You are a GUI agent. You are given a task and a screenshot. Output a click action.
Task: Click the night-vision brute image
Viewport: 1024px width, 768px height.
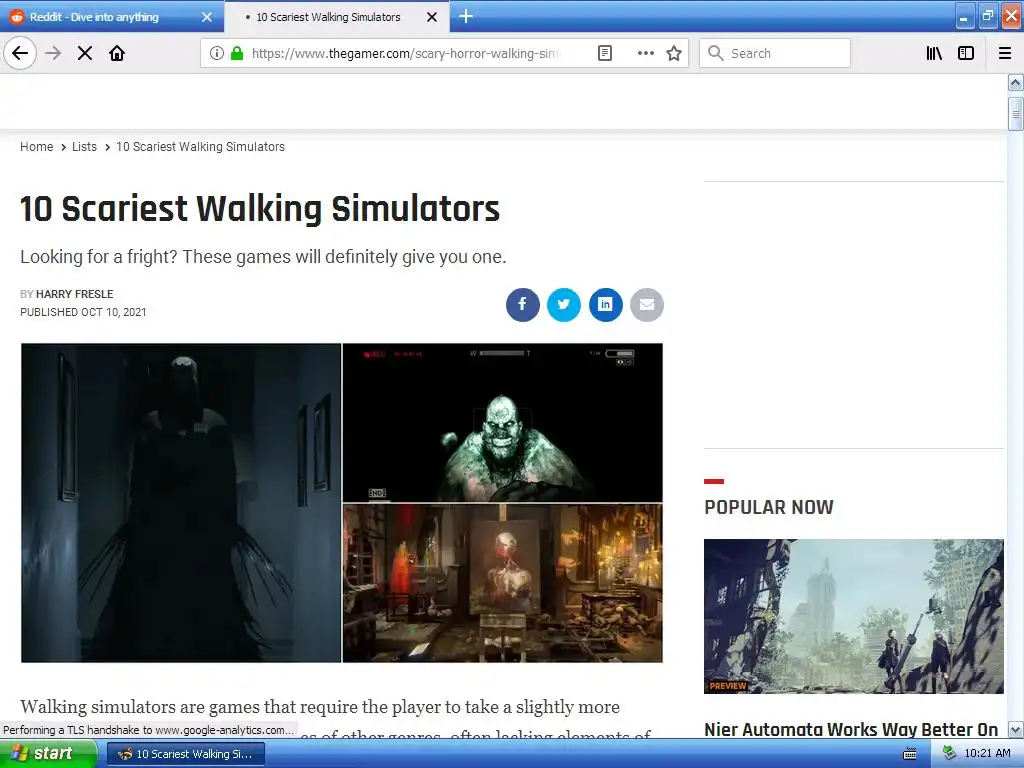click(x=502, y=423)
